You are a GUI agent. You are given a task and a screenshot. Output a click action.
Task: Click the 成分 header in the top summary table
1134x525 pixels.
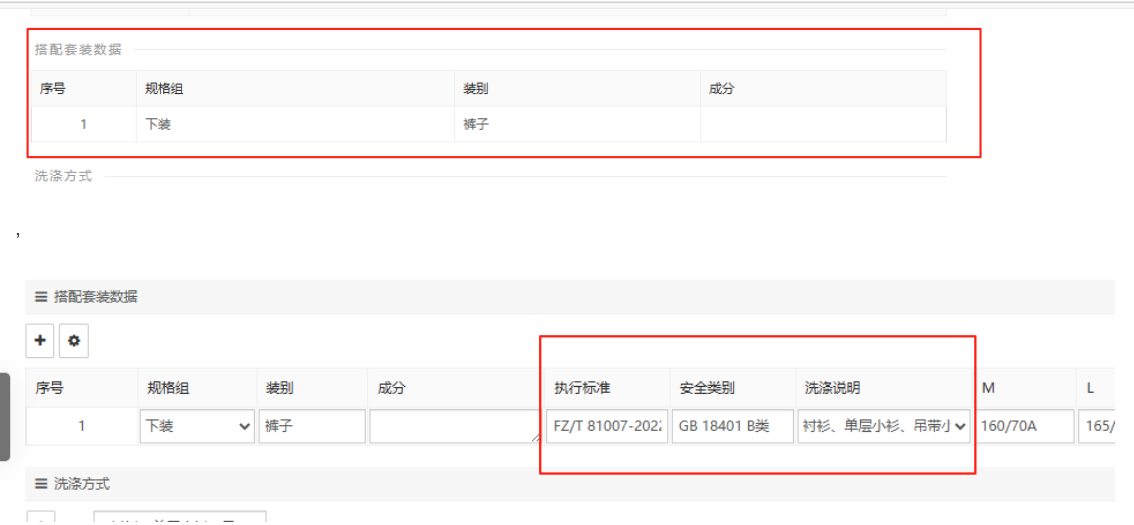coord(721,89)
